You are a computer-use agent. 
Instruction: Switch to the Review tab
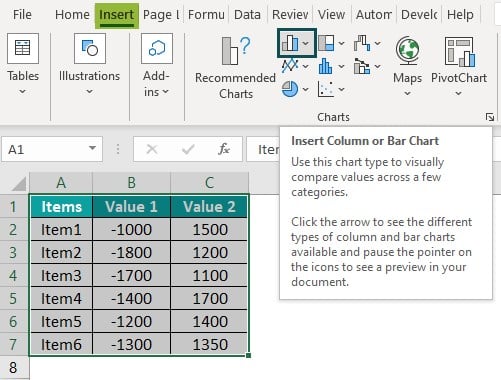tap(290, 15)
